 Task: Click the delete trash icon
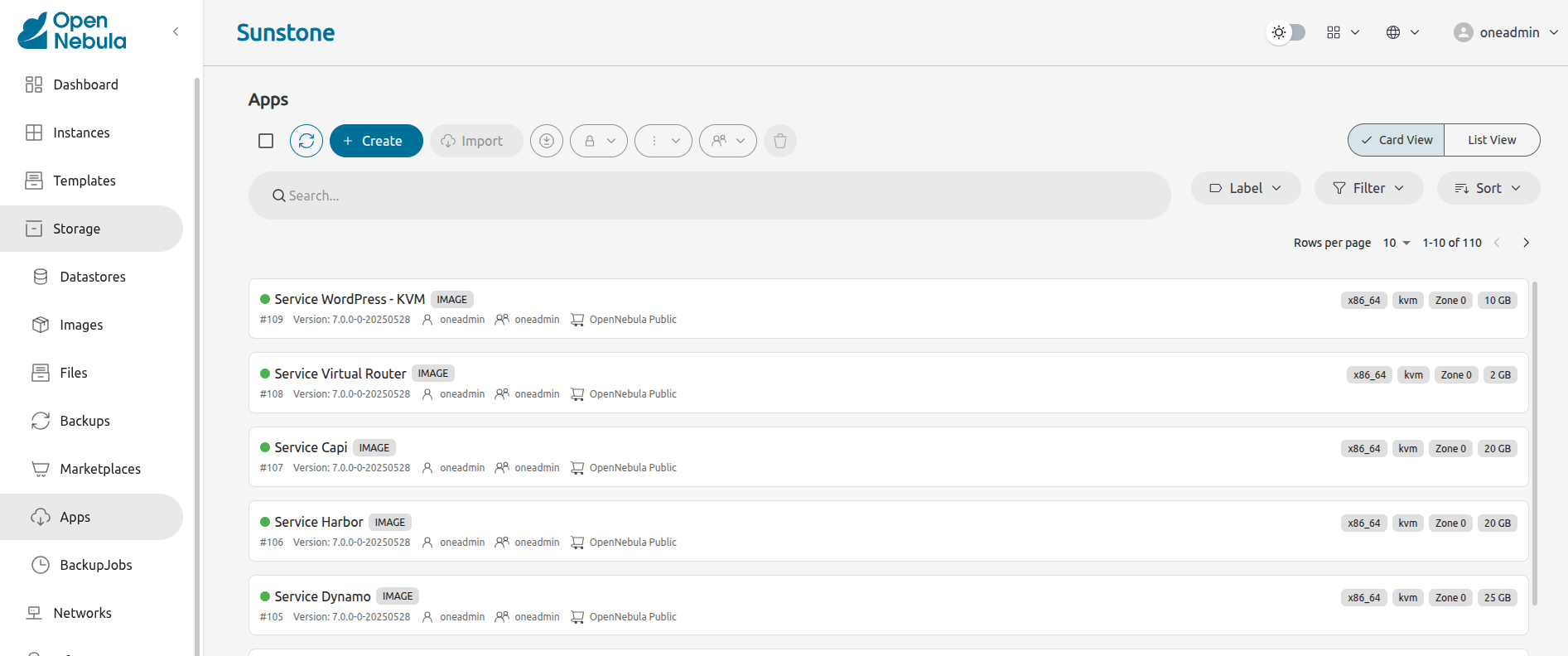pos(780,141)
